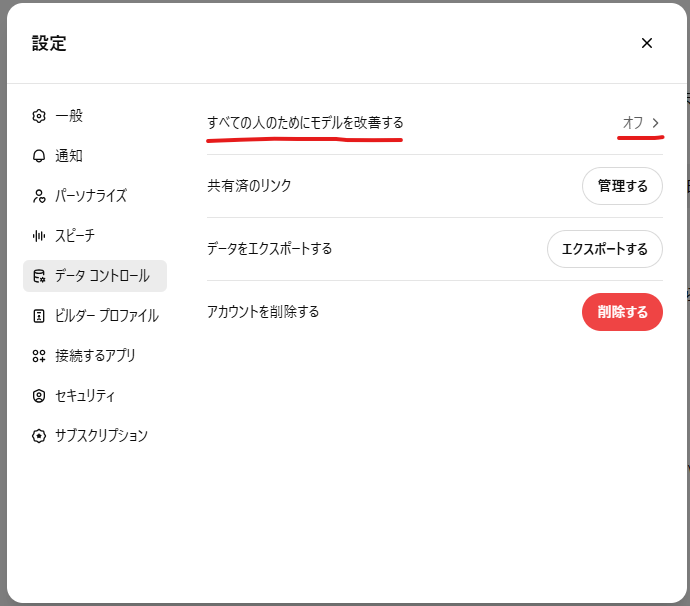The height and width of the screenshot is (606, 690).
Task: Click the star badge icon beside サブスクリプション
Action: (x=39, y=436)
